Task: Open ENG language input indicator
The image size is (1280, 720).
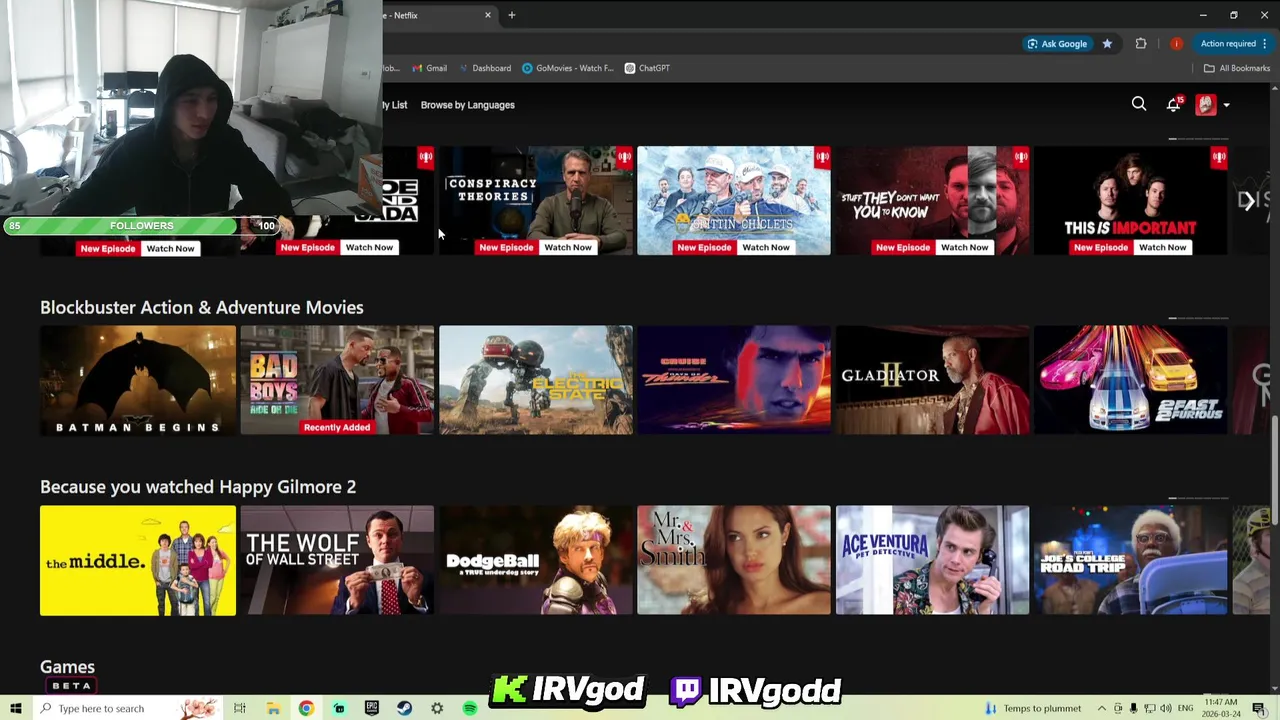Action: click(1185, 708)
